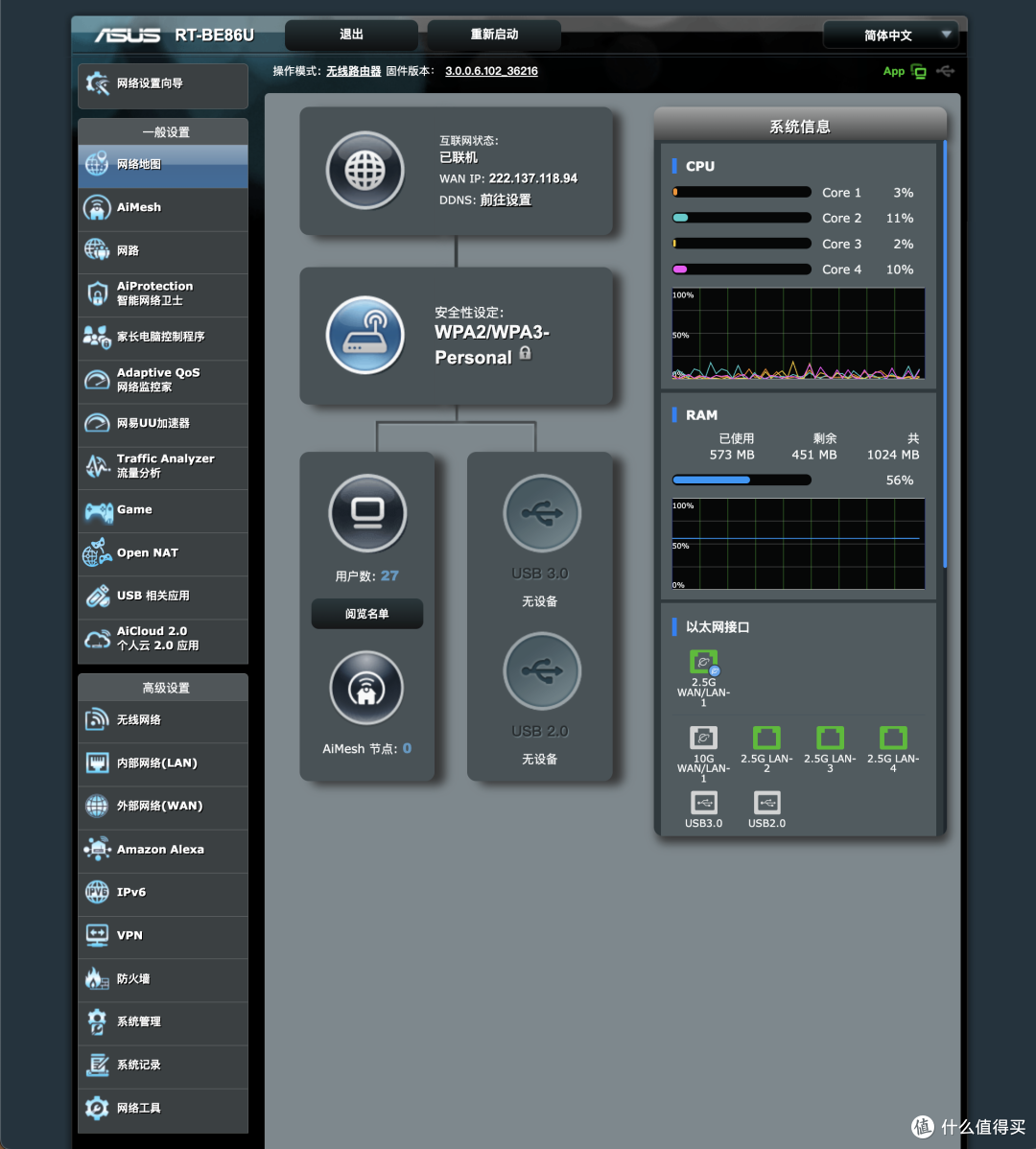Click the 2.5G LAN-3 port icon

point(830,738)
